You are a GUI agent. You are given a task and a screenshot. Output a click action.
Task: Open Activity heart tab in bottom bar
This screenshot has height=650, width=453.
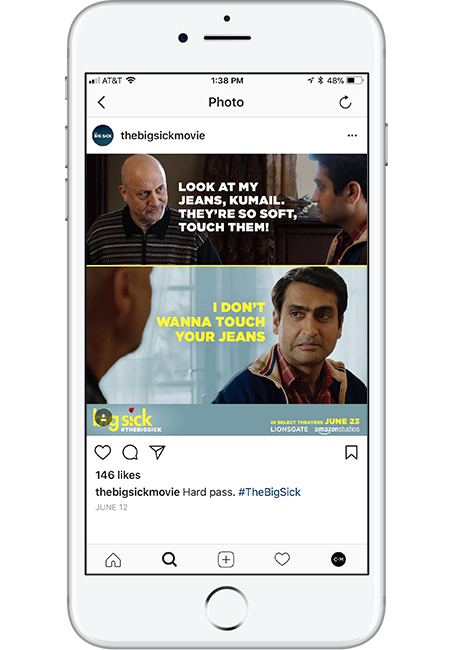click(282, 560)
